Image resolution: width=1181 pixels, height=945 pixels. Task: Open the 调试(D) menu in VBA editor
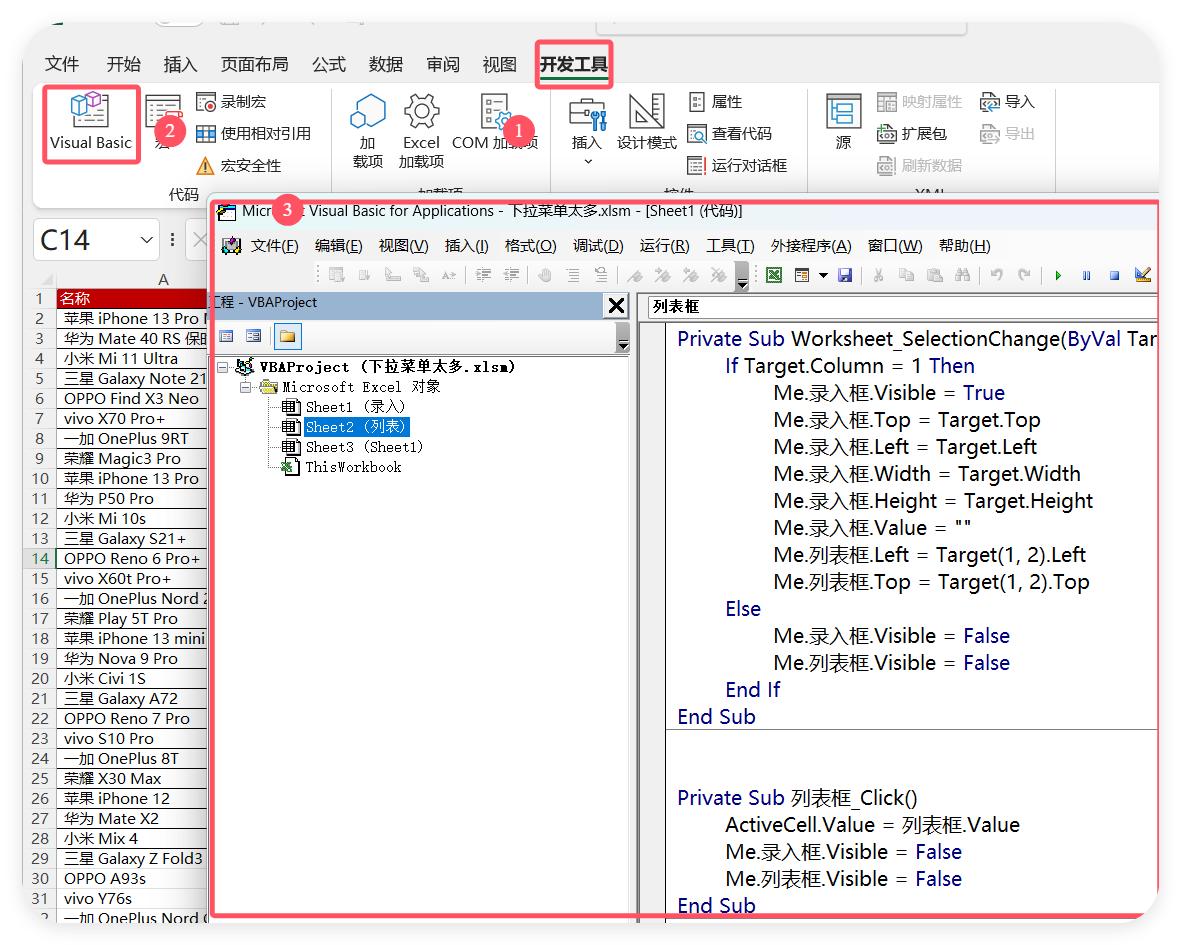click(598, 246)
